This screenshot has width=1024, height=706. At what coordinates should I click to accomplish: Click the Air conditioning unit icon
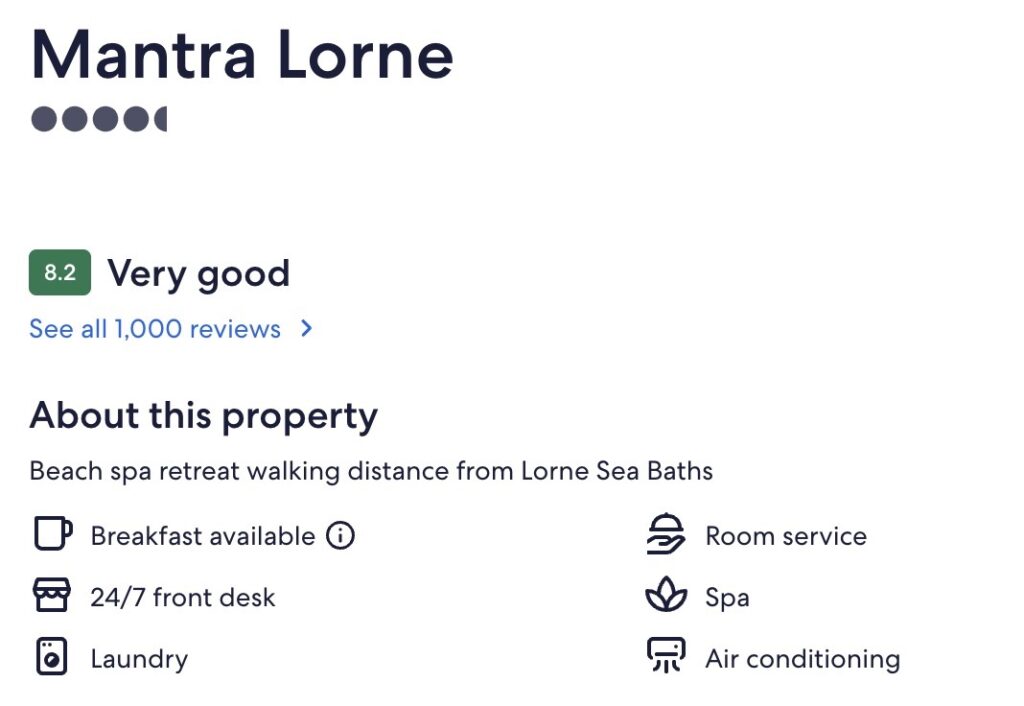666,658
